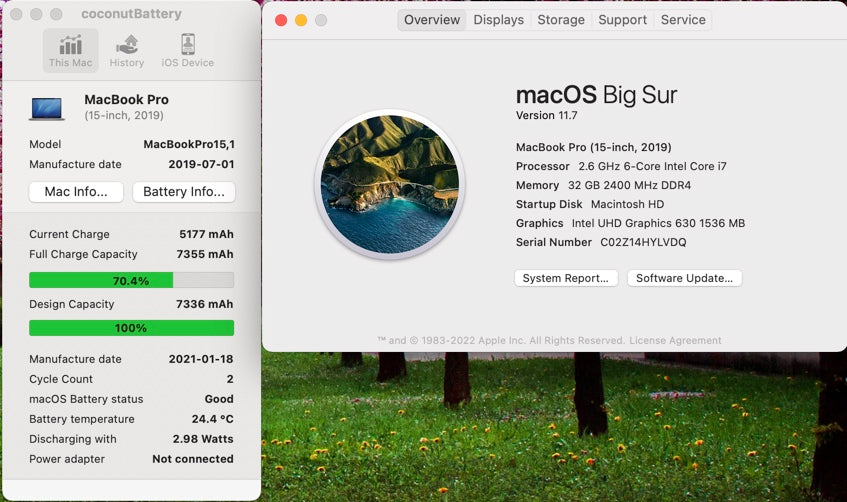The width and height of the screenshot is (847, 502).
Task: Click Full Charge Capacity 7355 mAh value
Action: point(205,254)
